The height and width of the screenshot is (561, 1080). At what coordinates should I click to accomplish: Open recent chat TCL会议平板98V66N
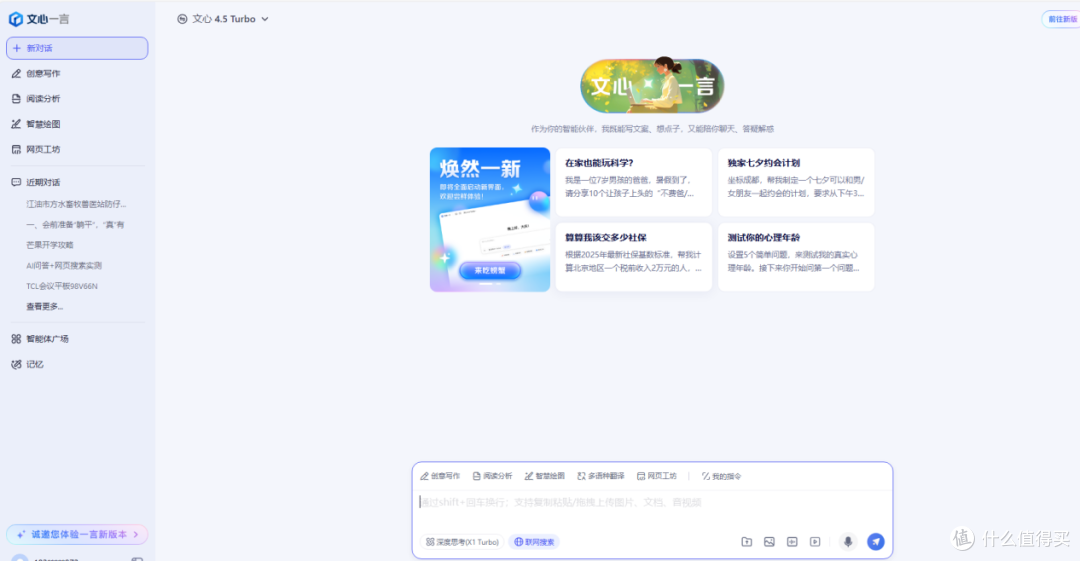click(x=62, y=286)
